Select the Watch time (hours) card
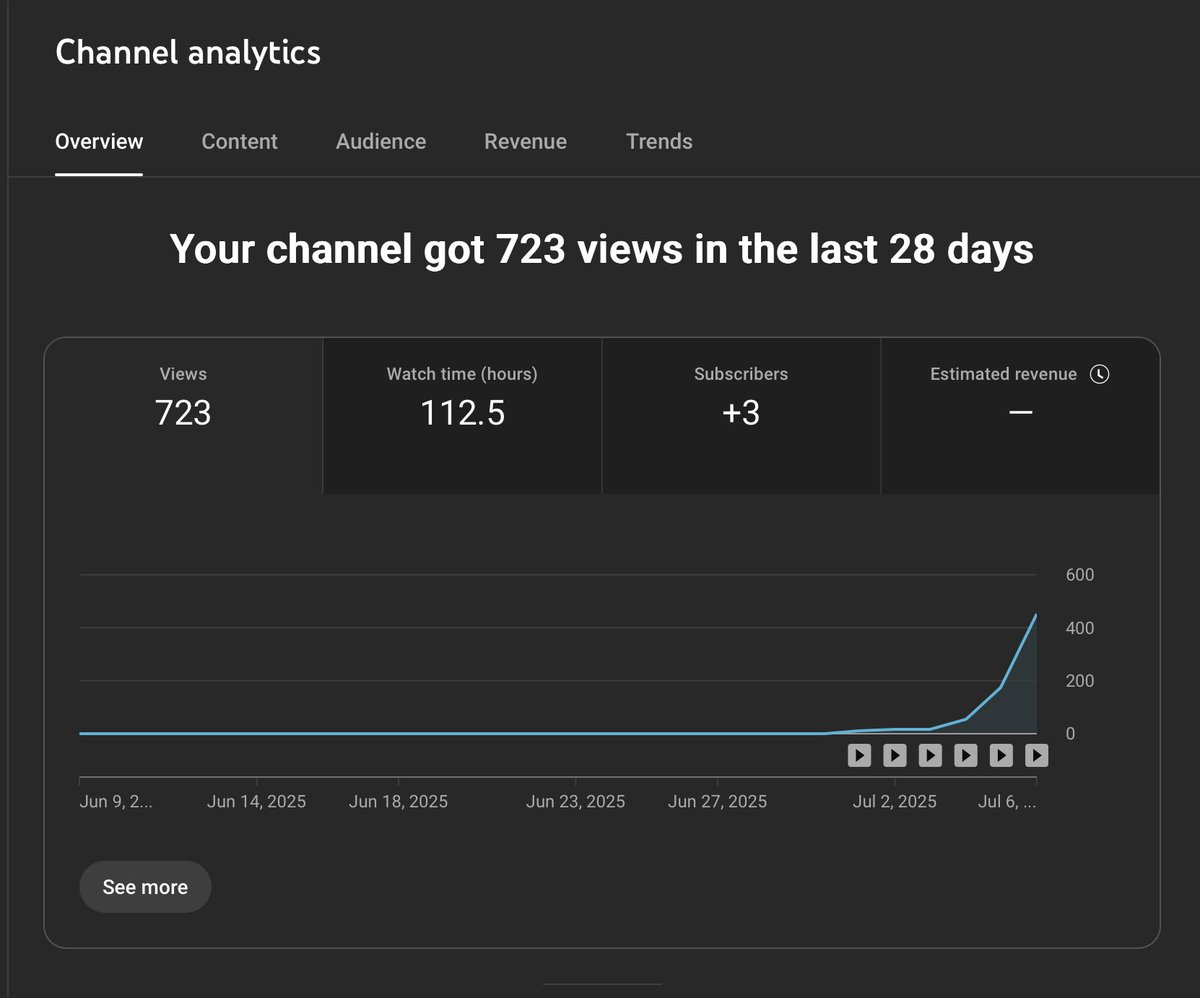Screen dimensions: 1200x998 462,415
